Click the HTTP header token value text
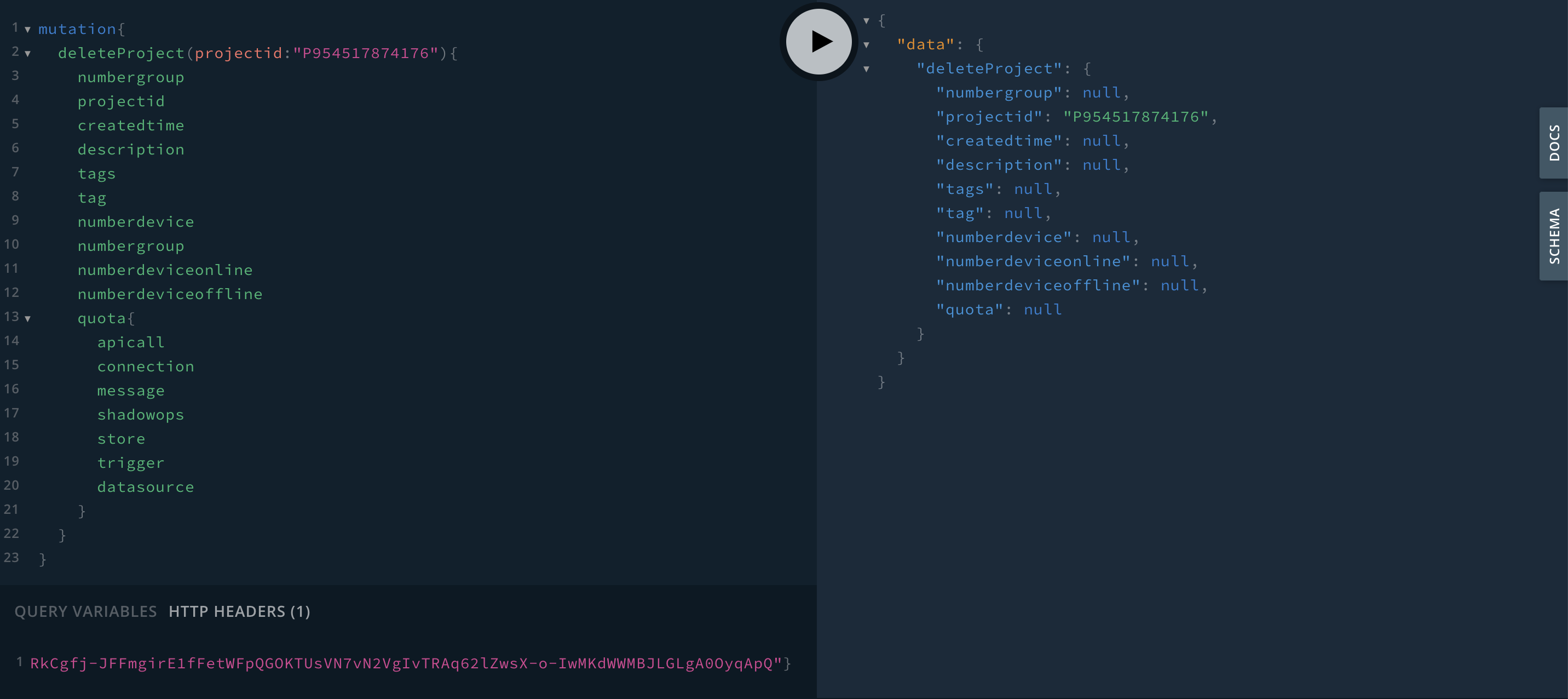Image resolution: width=1568 pixels, height=699 pixels. (406, 663)
